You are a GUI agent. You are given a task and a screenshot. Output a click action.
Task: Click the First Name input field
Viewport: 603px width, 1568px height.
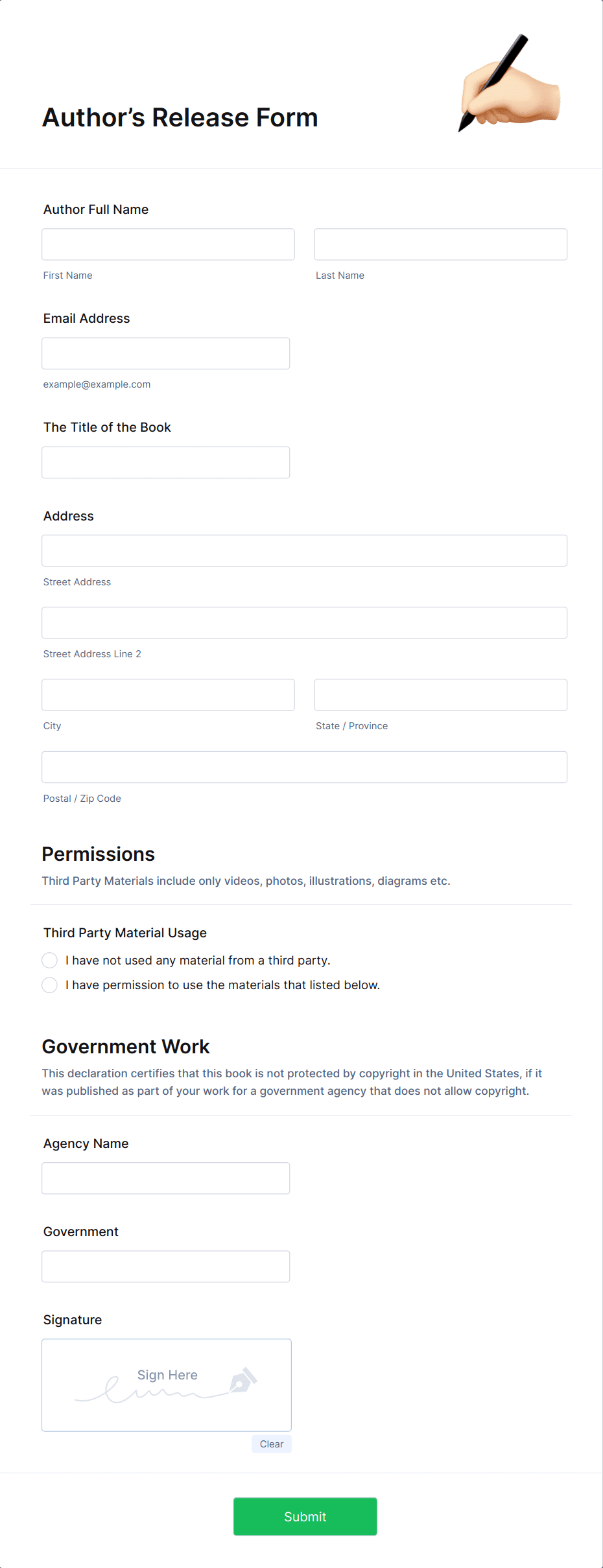click(167, 244)
